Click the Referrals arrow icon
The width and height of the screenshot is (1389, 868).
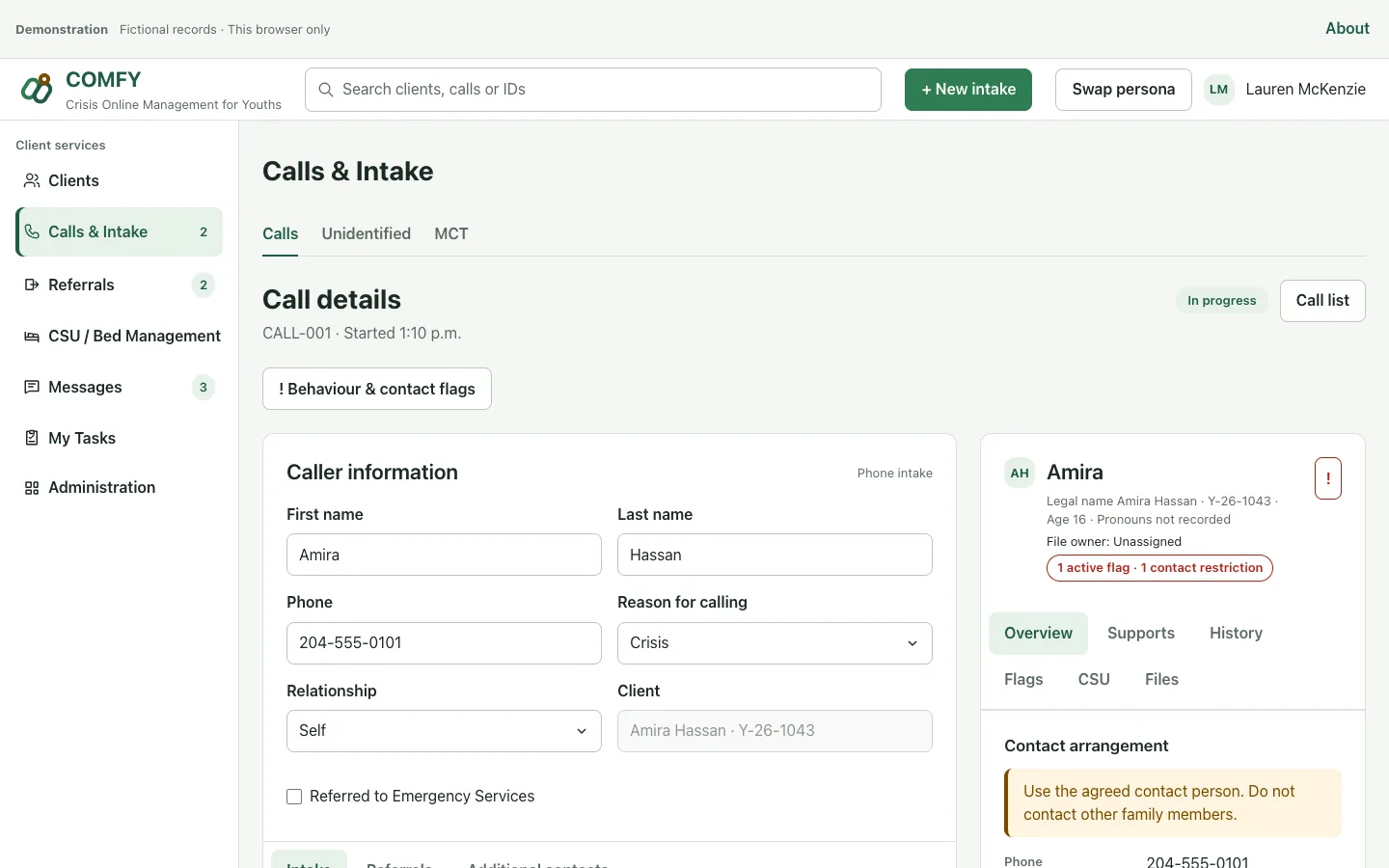pyautogui.click(x=32, y=285)
